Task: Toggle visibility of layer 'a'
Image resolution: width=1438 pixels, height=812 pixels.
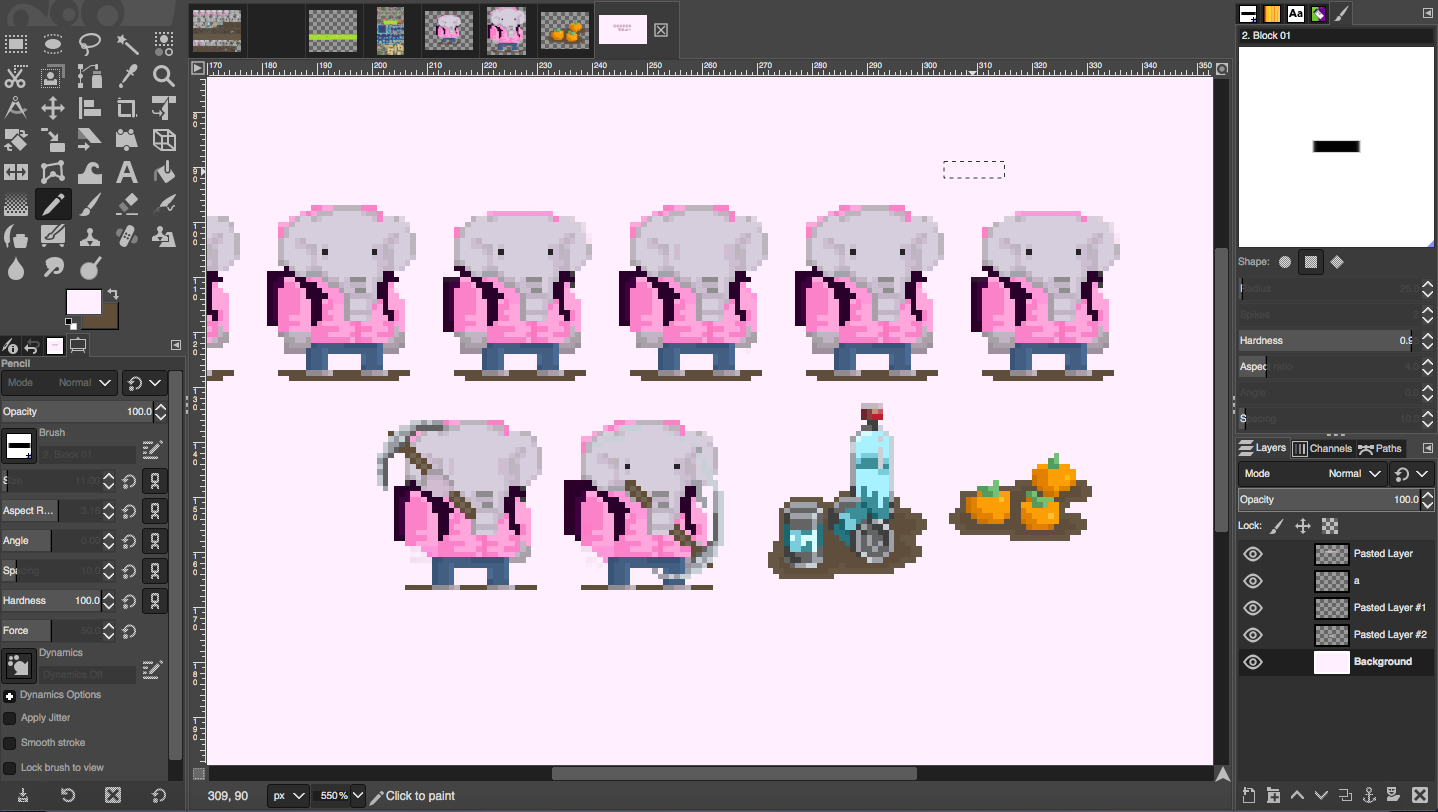Action: click(1253, 581)
